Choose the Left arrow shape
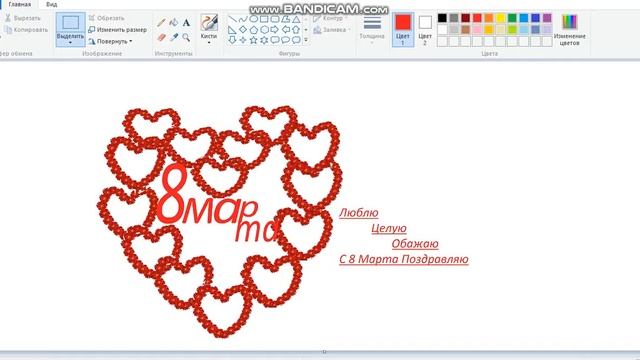 coord(285,30)
